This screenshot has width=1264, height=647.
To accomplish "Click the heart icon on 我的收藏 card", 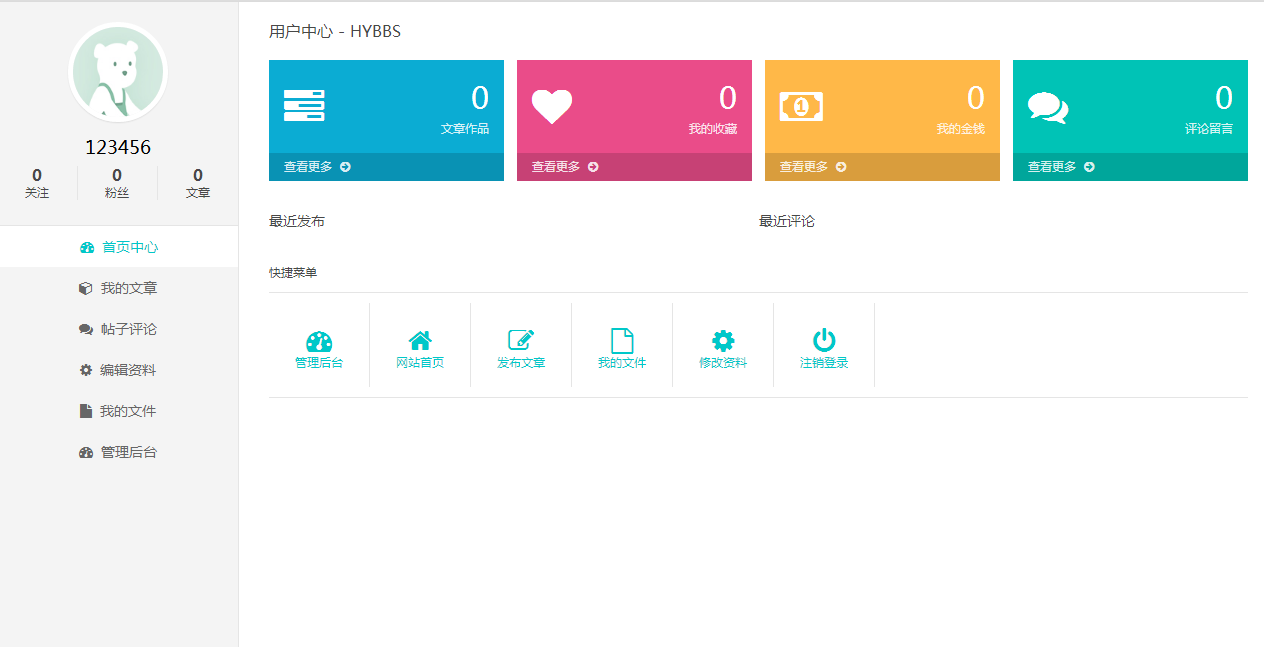I will [x=552, y=106].
